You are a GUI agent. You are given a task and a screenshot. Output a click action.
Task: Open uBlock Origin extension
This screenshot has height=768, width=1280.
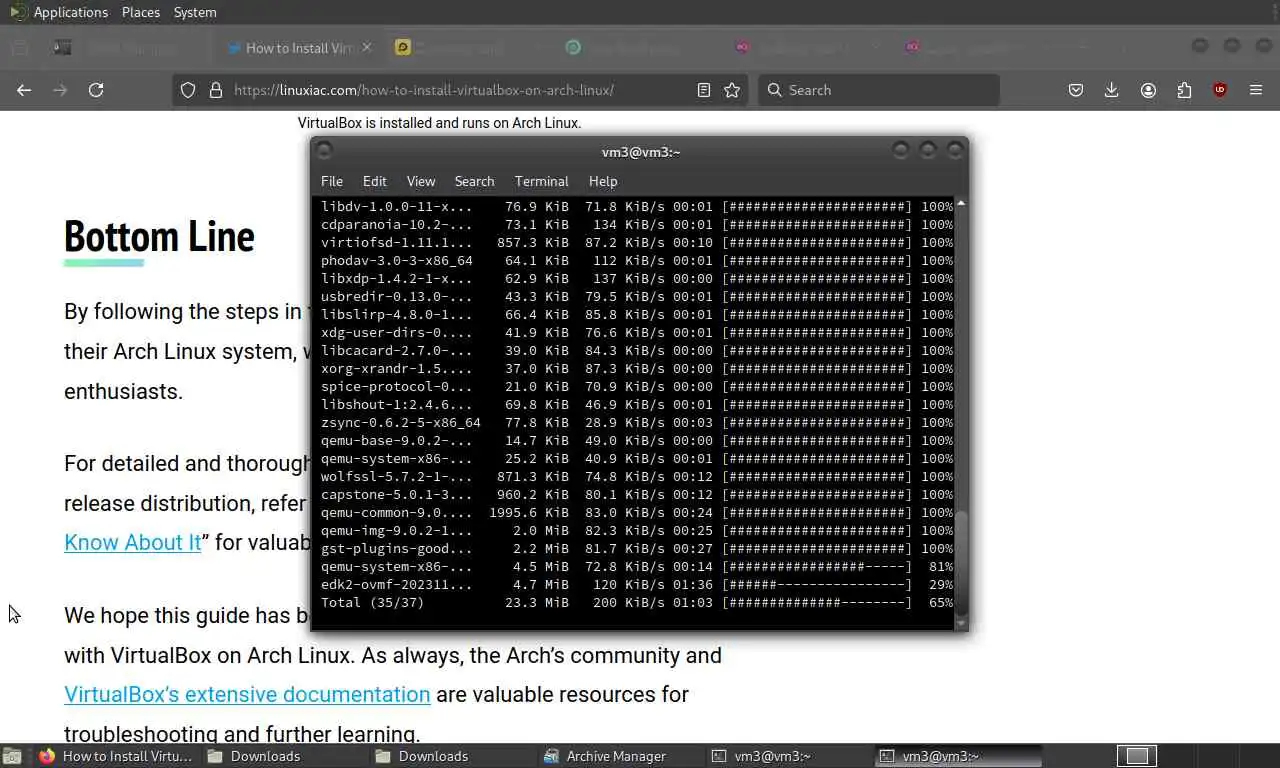pos(1220,90)
